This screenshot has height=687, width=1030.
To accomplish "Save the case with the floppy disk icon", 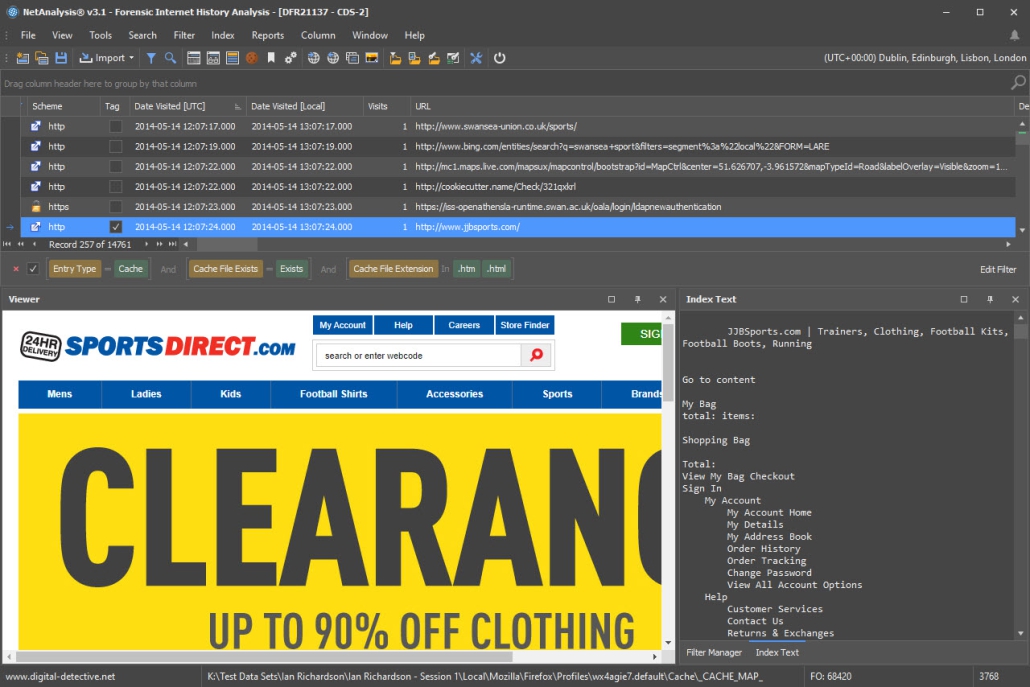I will [x=61, y=58].
